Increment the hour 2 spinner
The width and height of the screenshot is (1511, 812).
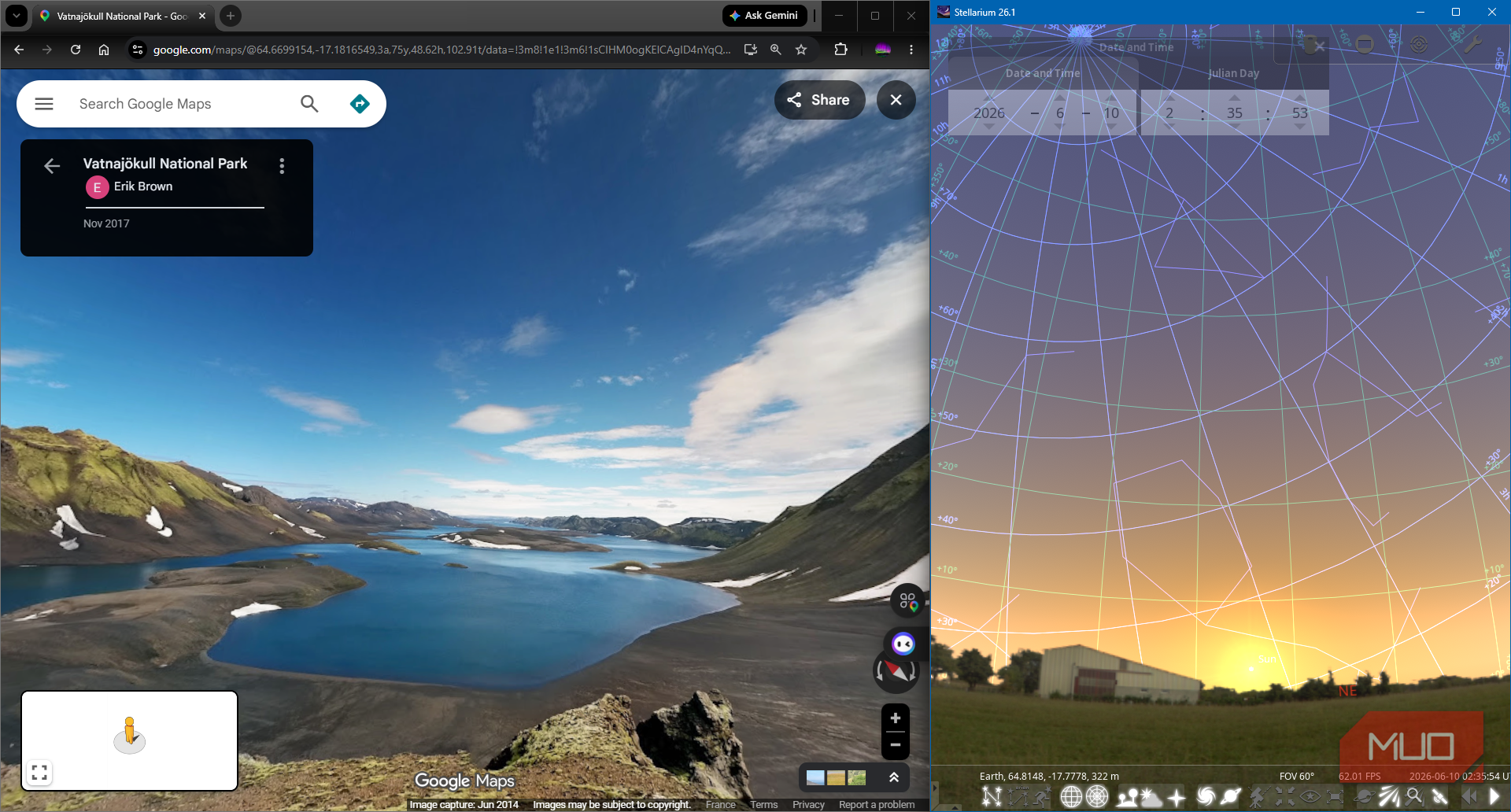point(1169,98)
